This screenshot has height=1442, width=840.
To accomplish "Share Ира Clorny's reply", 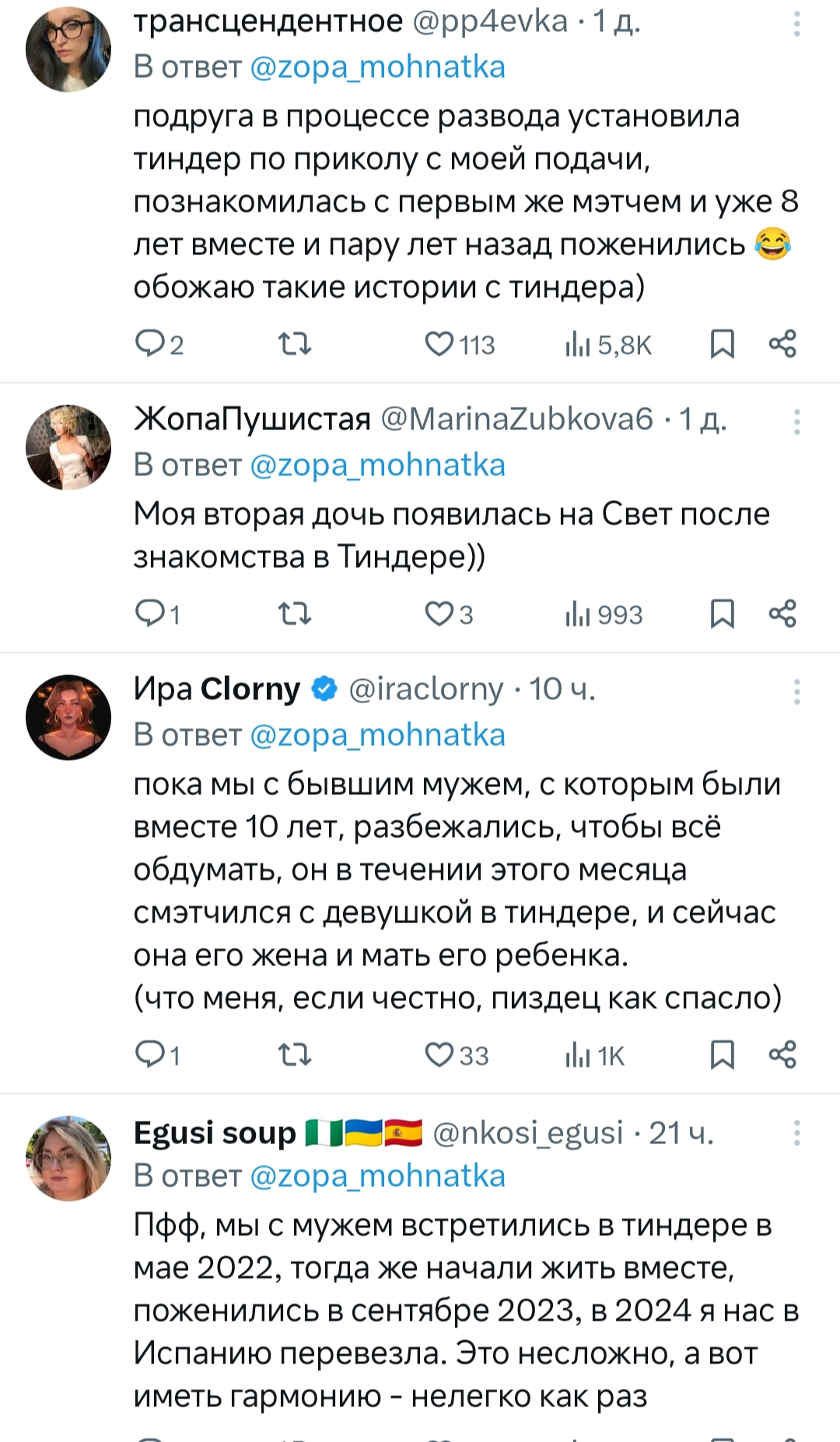I will [782, 1055].
